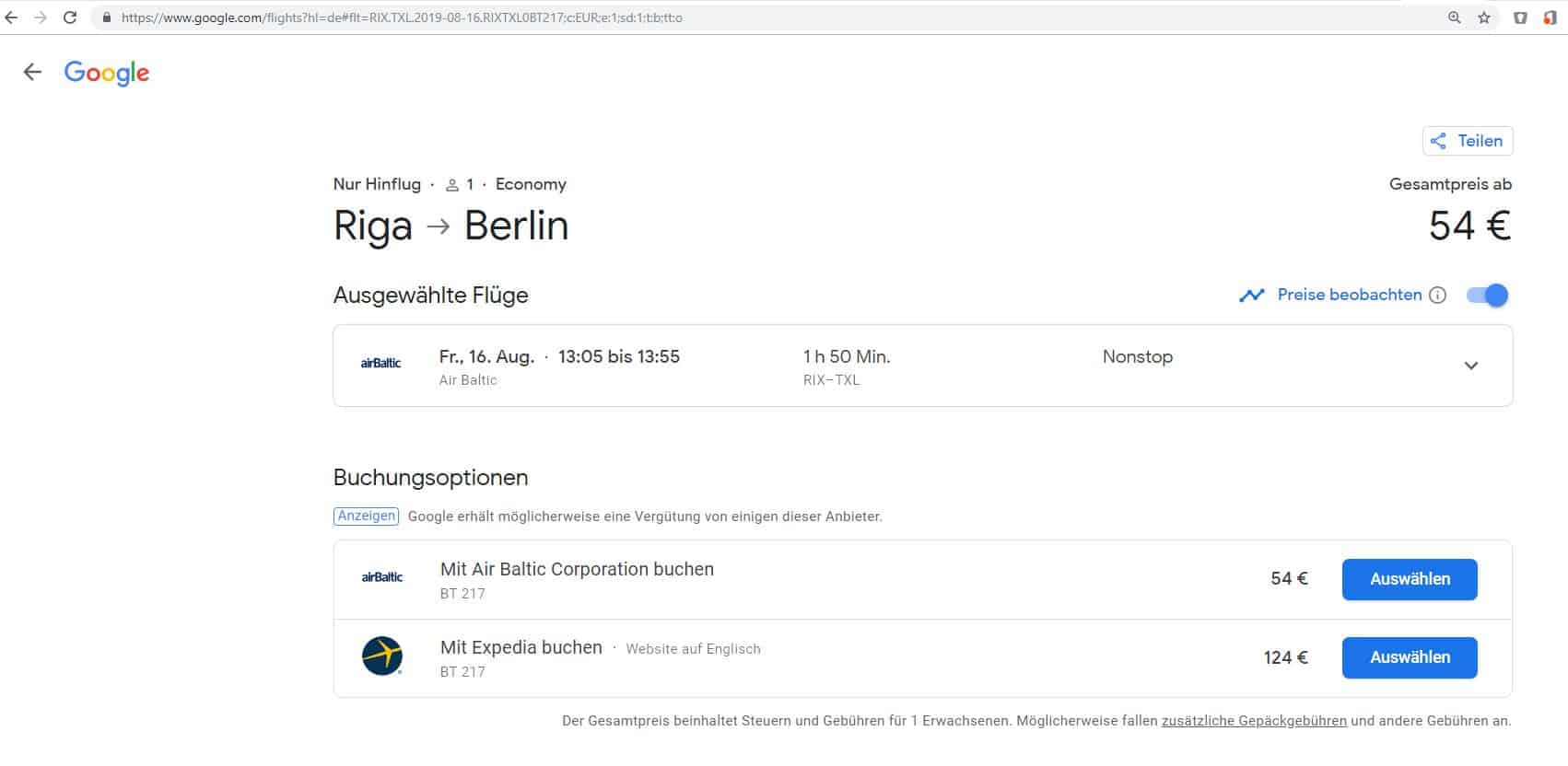Click the Google page back arrow

tap(33, 73)
